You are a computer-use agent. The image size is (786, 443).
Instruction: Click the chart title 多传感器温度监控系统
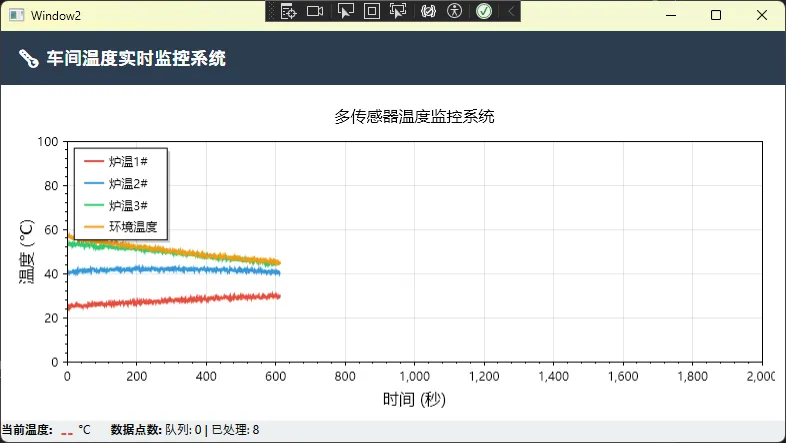414,117
